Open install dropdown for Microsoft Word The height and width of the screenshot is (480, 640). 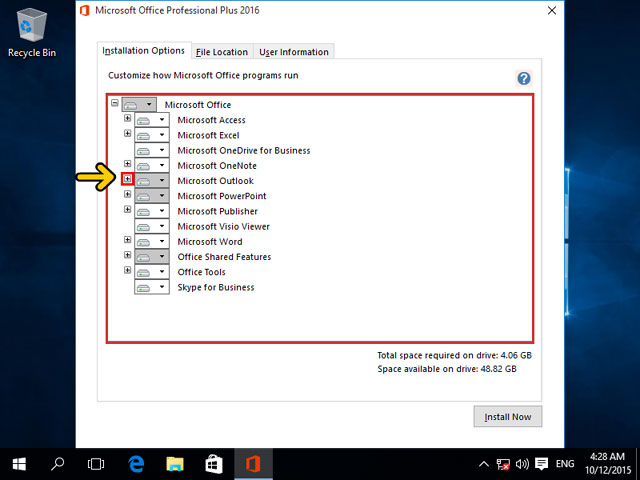point(152,242)
